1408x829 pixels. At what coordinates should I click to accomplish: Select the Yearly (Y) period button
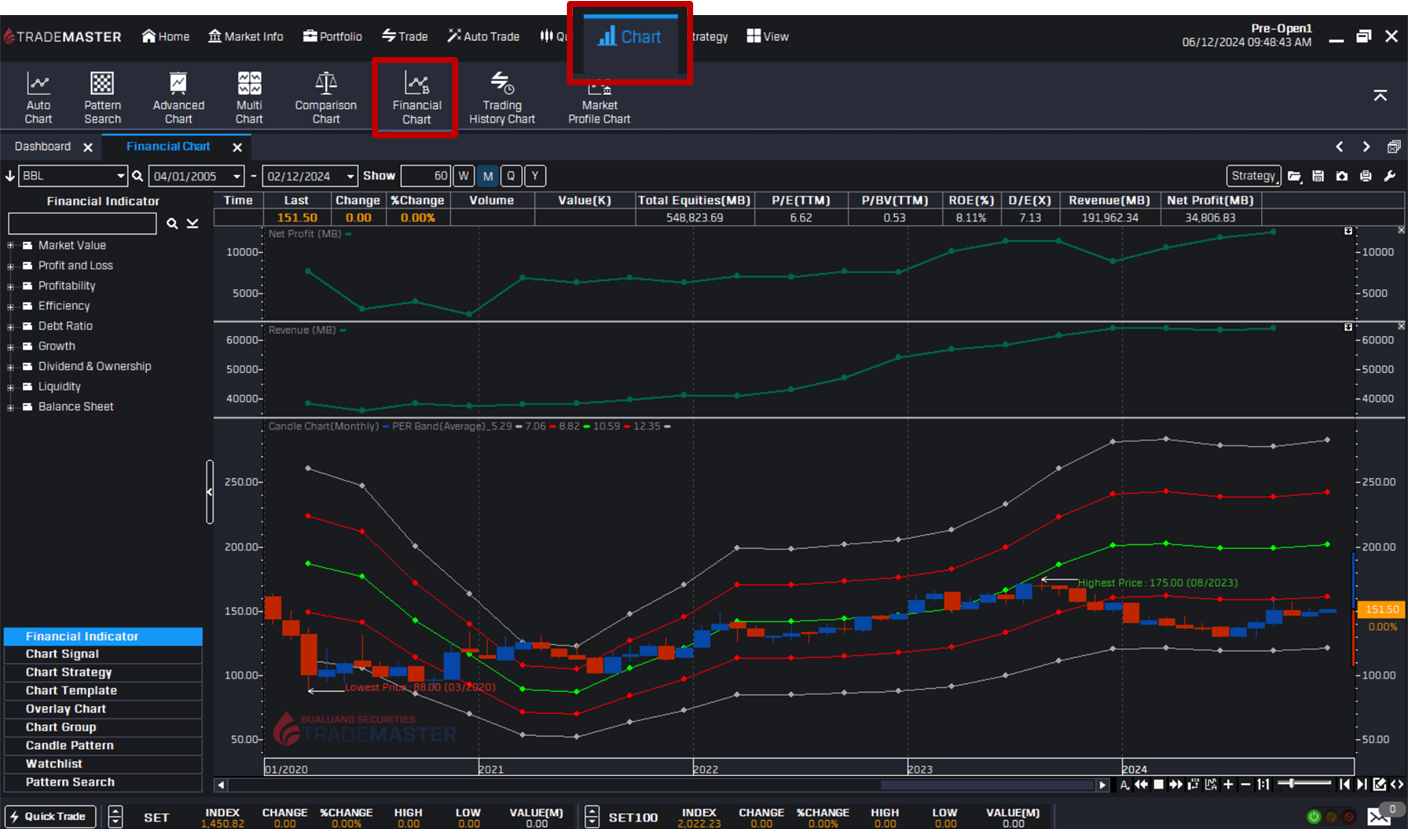pos(535,176)
